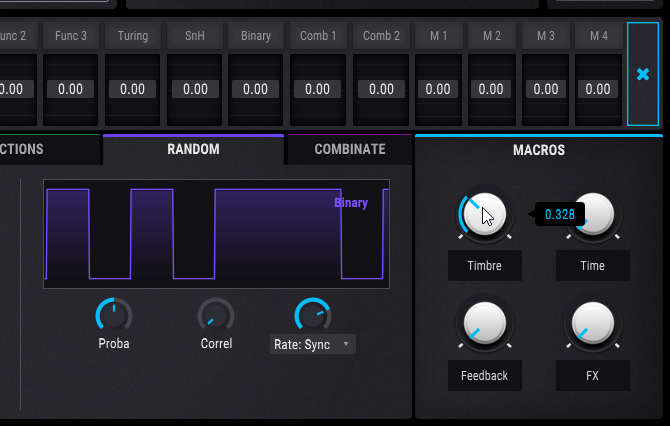Viewport: 670px width, 426px height.
Task: Select the M 3 macro source
Action: tap(546, 35)
